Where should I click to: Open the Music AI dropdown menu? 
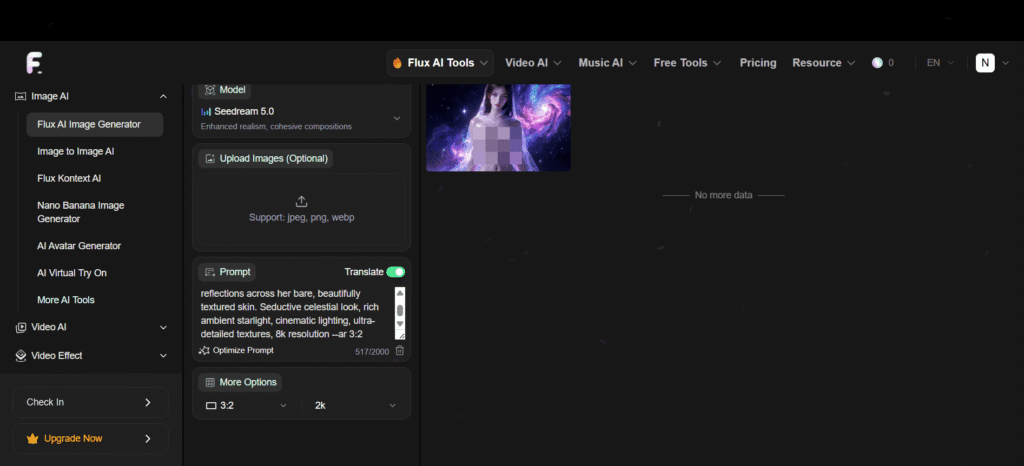pos(607,63)
